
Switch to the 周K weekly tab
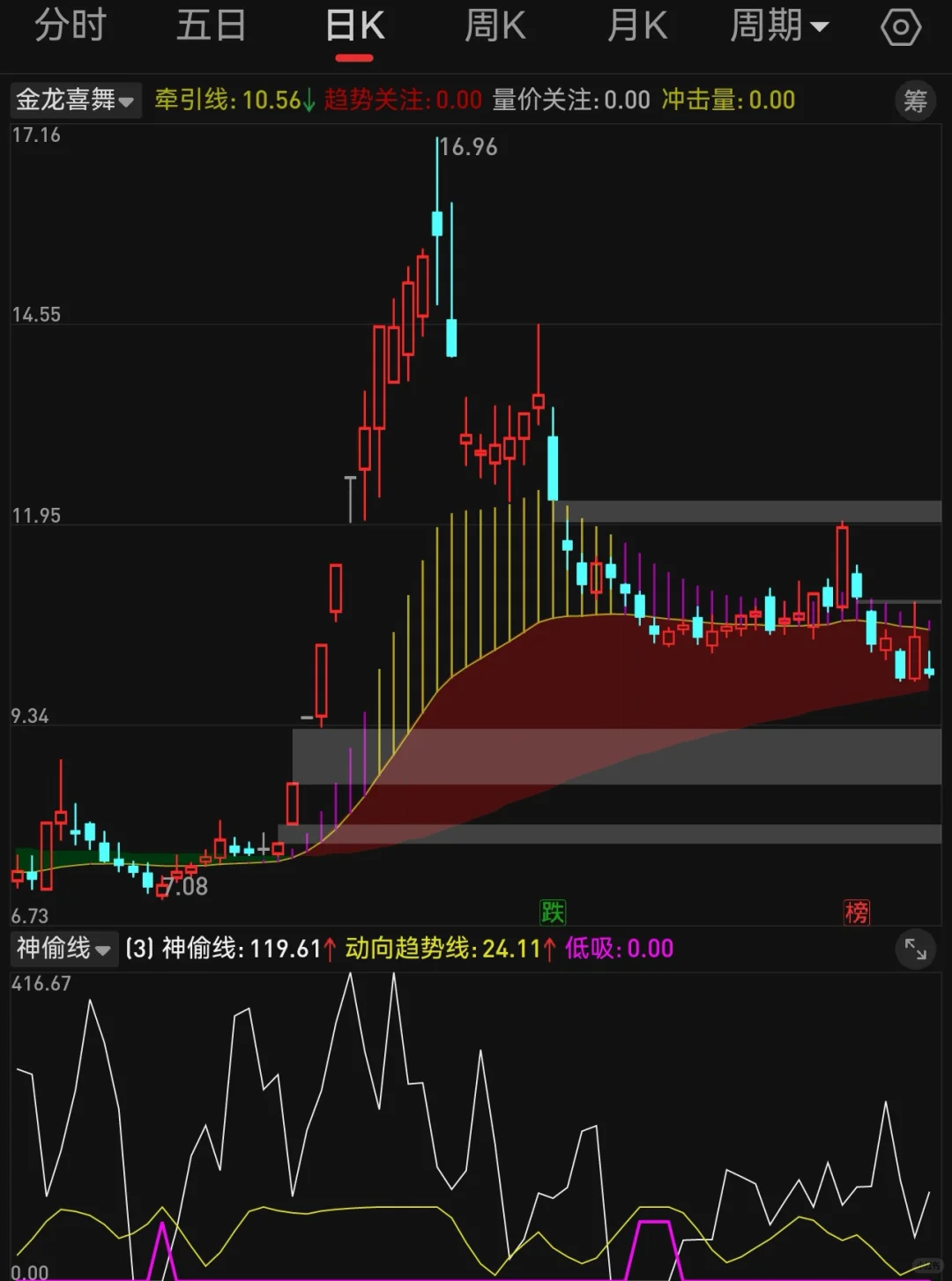click(x=495, y=26)
